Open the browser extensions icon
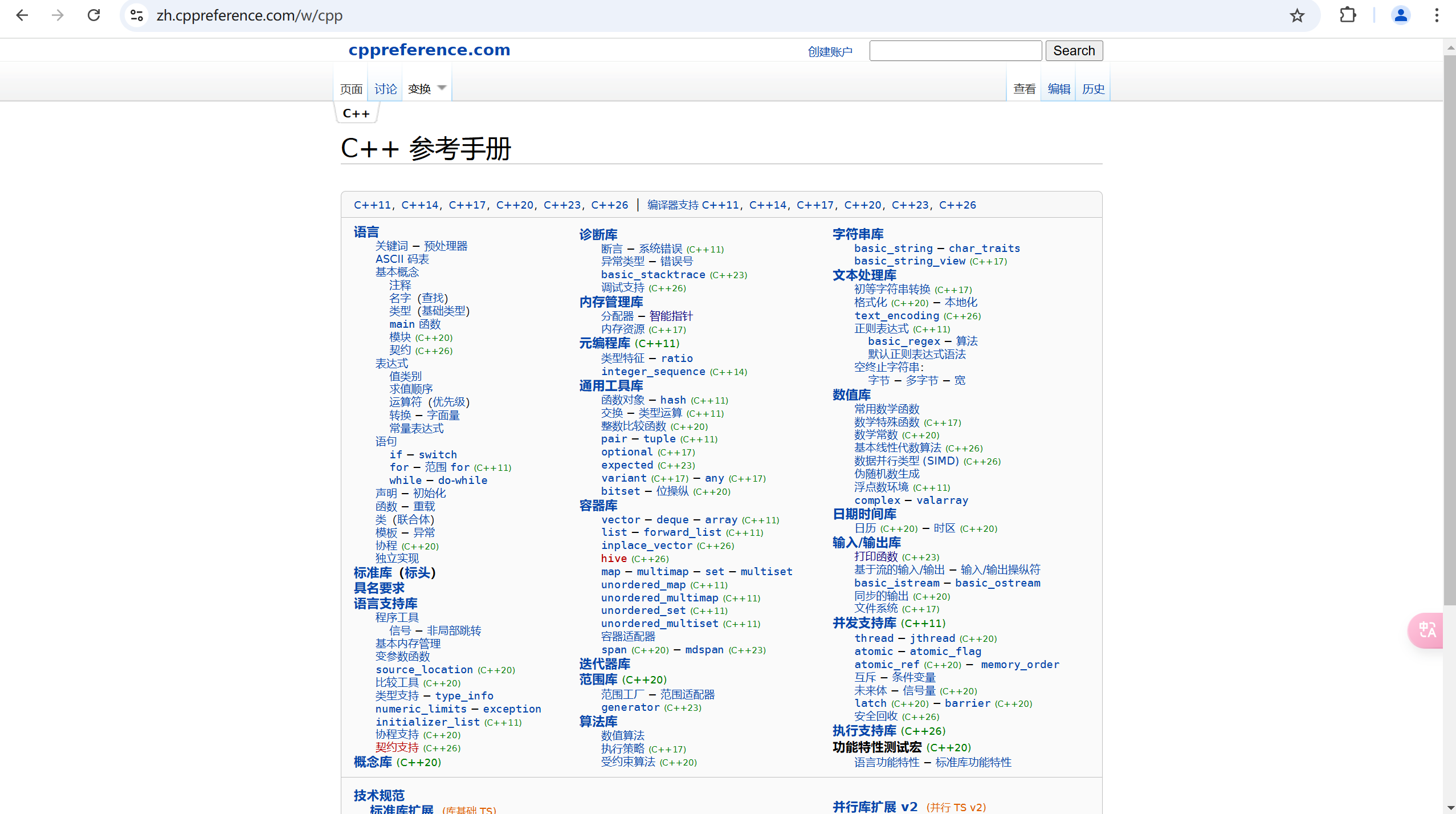1456x814 pixels. 1348,15
